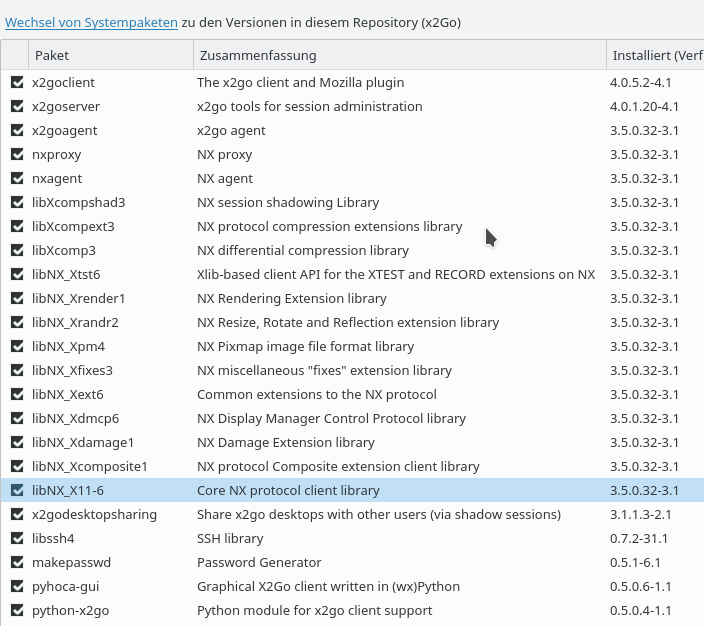Select the libNX_Xfixes3 package name
The width and height of the screenshot is (704, 626).
[72, 370]
